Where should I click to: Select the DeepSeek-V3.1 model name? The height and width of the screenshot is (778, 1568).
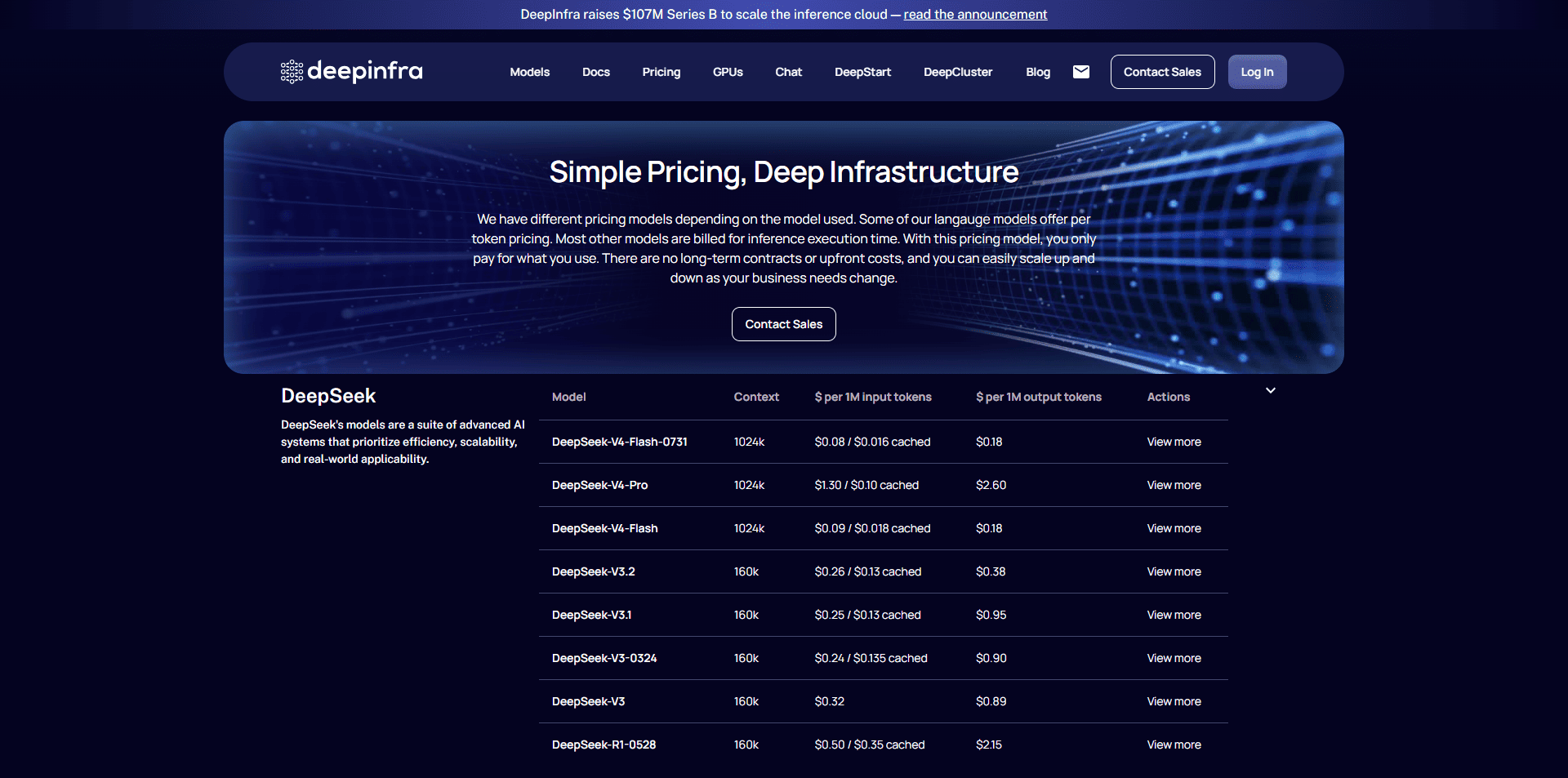click(x=592, y=615)
